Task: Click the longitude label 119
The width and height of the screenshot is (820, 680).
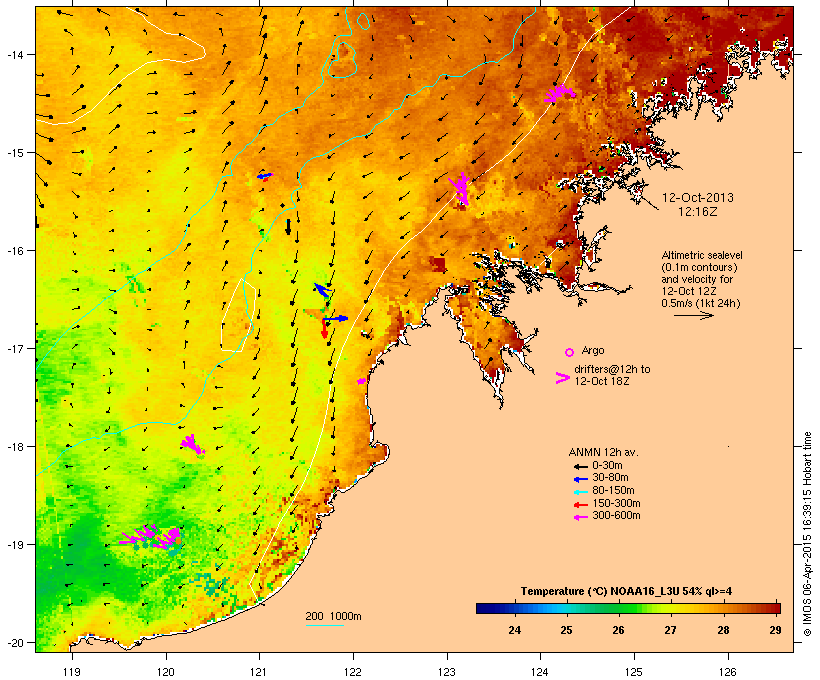Action: pos(72,672)
